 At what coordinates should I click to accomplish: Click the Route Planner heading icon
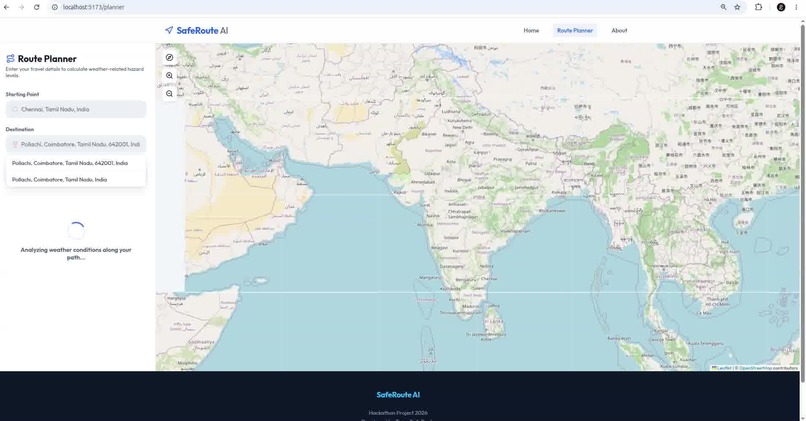tap(10, 59)
